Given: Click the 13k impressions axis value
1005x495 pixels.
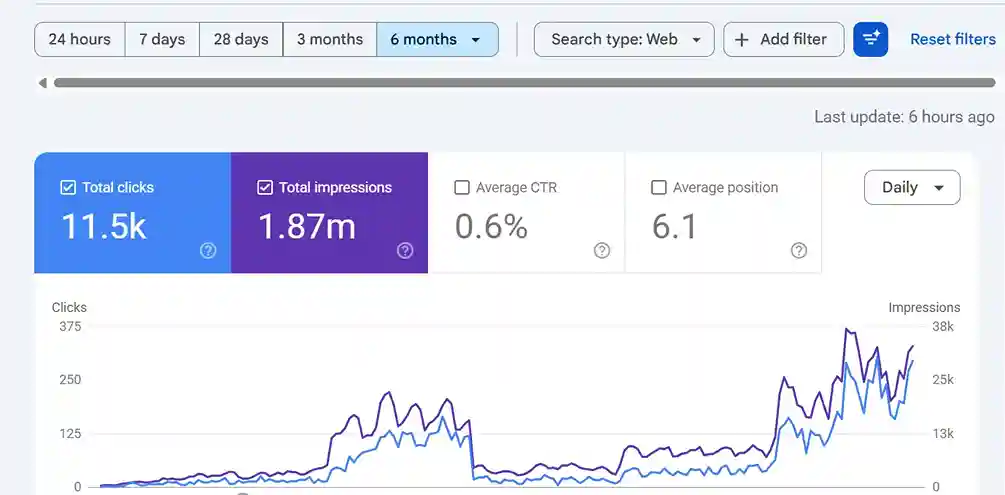Looking at the screenshot, I should click(942, 433).
